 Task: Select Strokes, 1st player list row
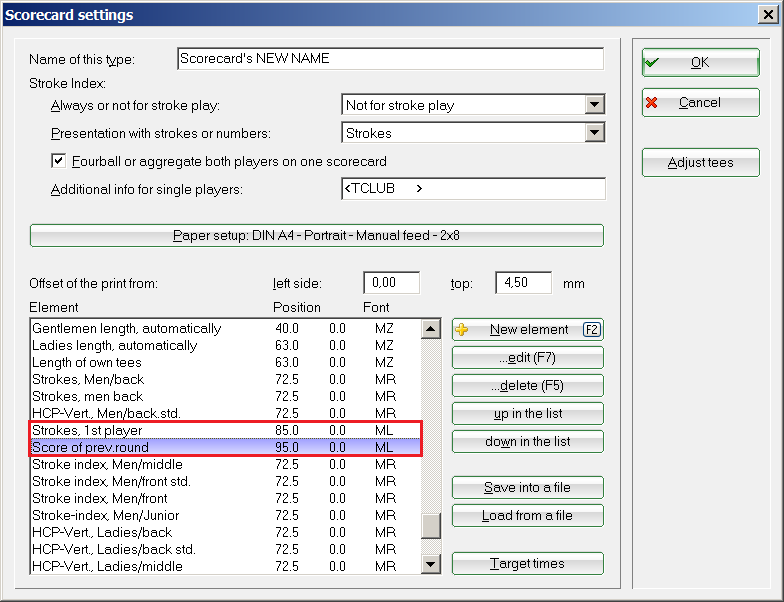coord(150,431)
